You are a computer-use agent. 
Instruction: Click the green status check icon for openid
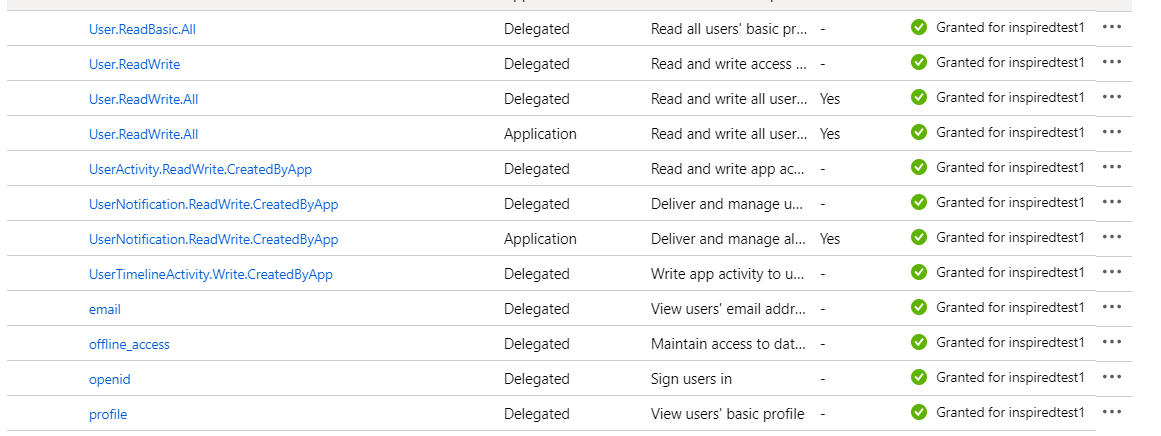click(919, 377)
